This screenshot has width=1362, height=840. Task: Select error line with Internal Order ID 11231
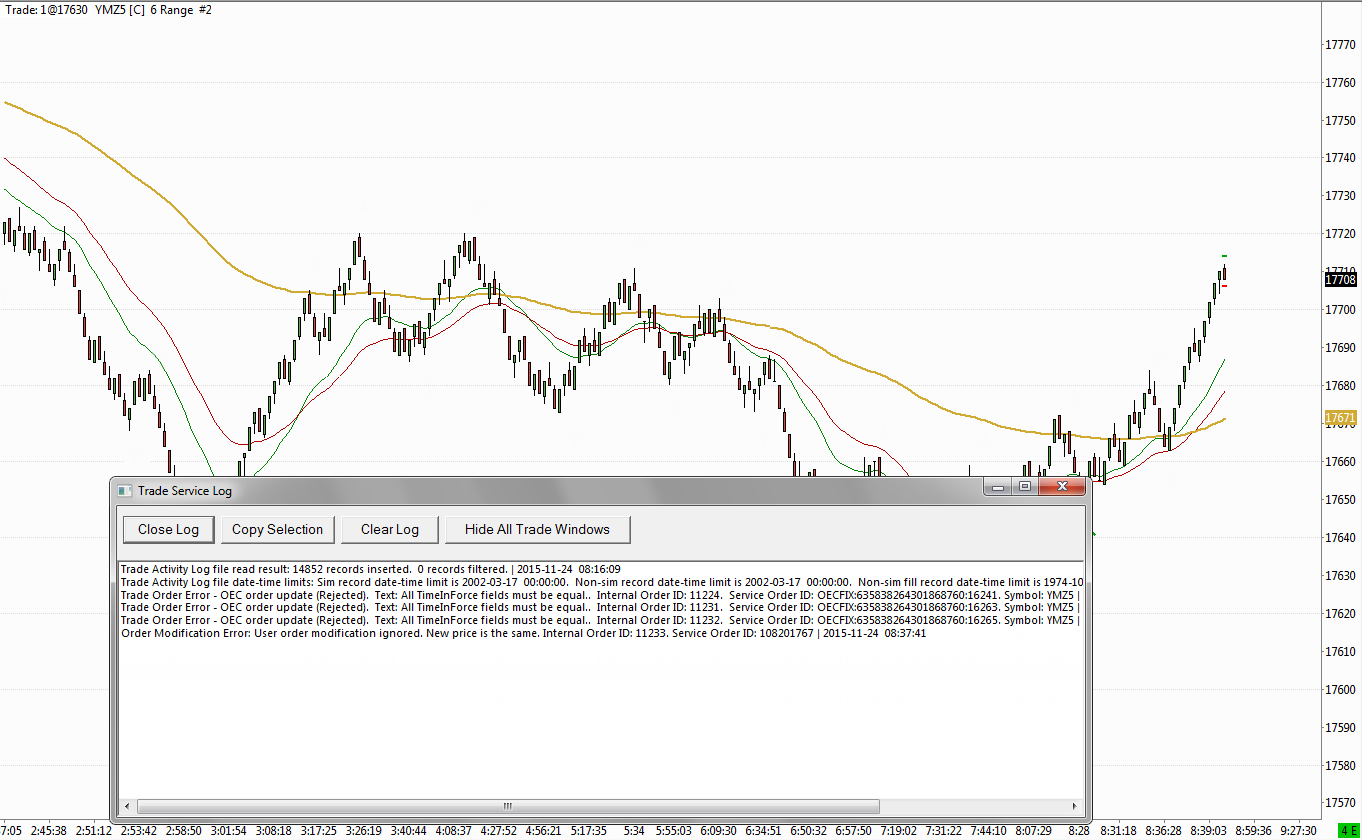[x=601, y=608]
